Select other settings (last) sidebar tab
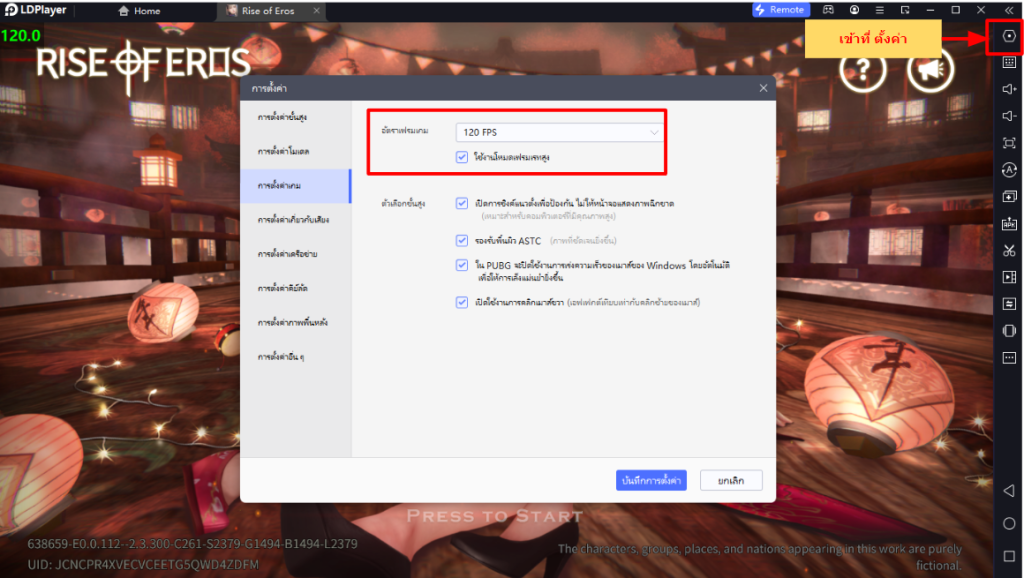 pyautogui.click(x=296, y=357)
